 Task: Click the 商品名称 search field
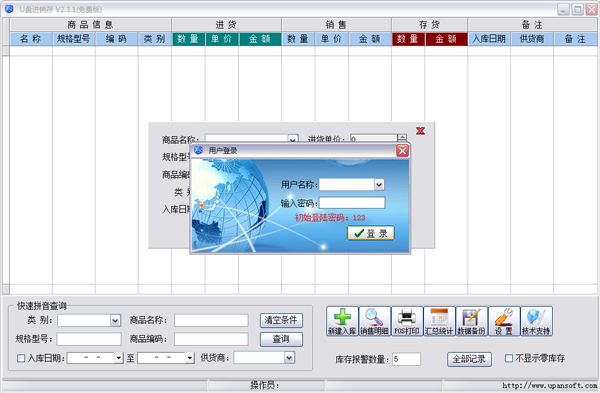coord(211,320)
